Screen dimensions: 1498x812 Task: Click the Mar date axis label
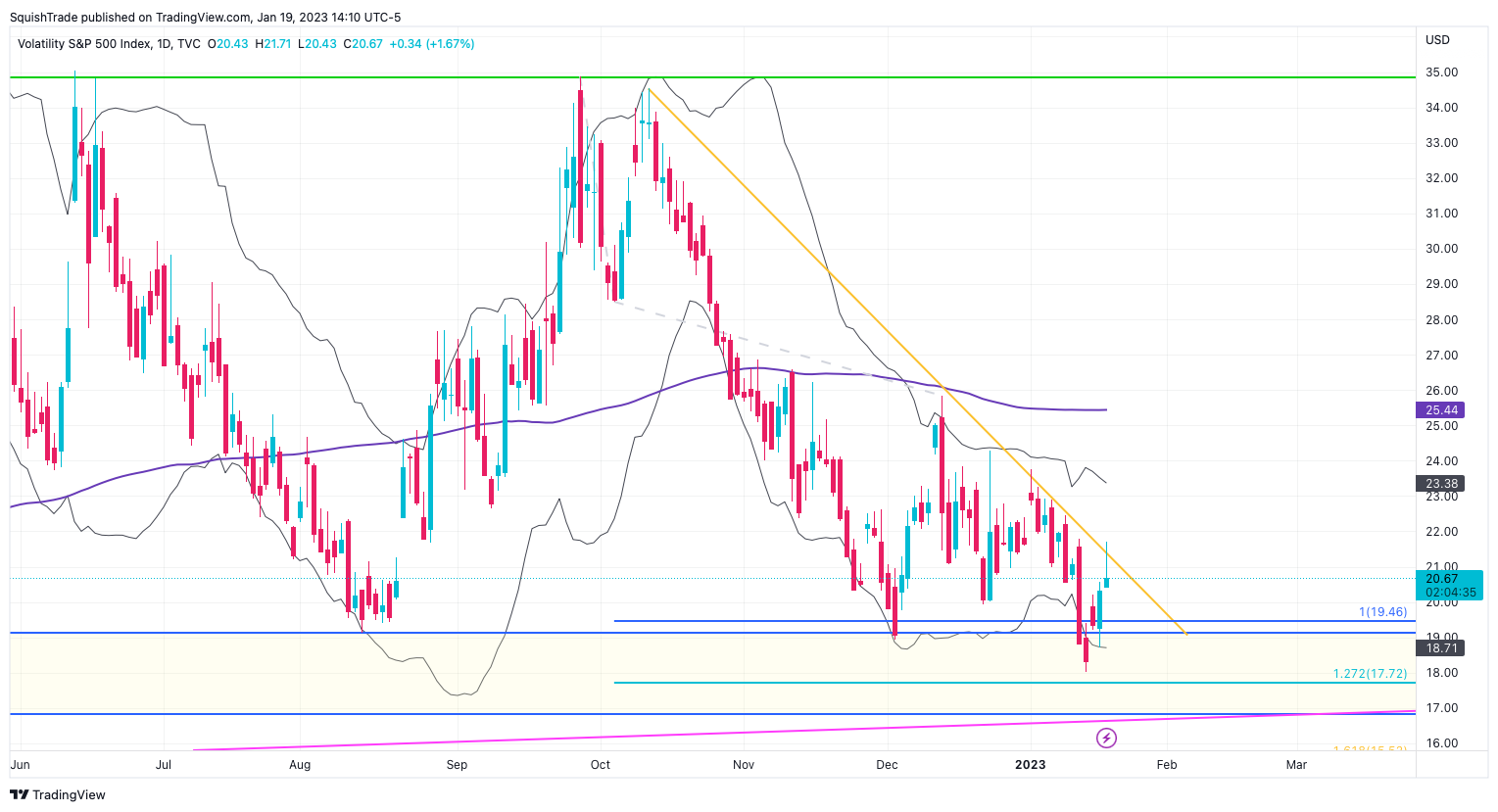1296,765
